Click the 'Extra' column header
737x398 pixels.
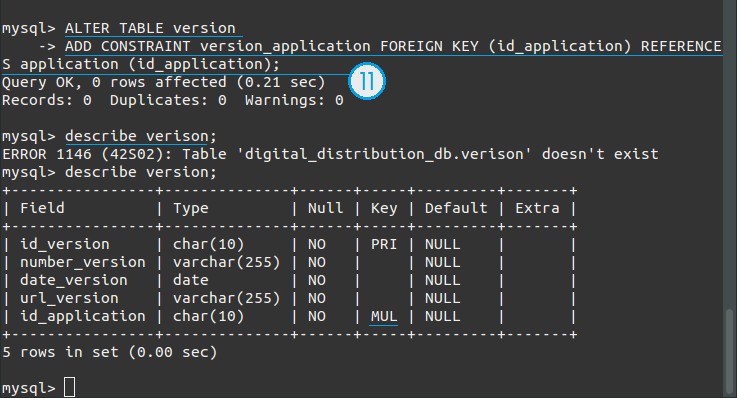point(537,208)
